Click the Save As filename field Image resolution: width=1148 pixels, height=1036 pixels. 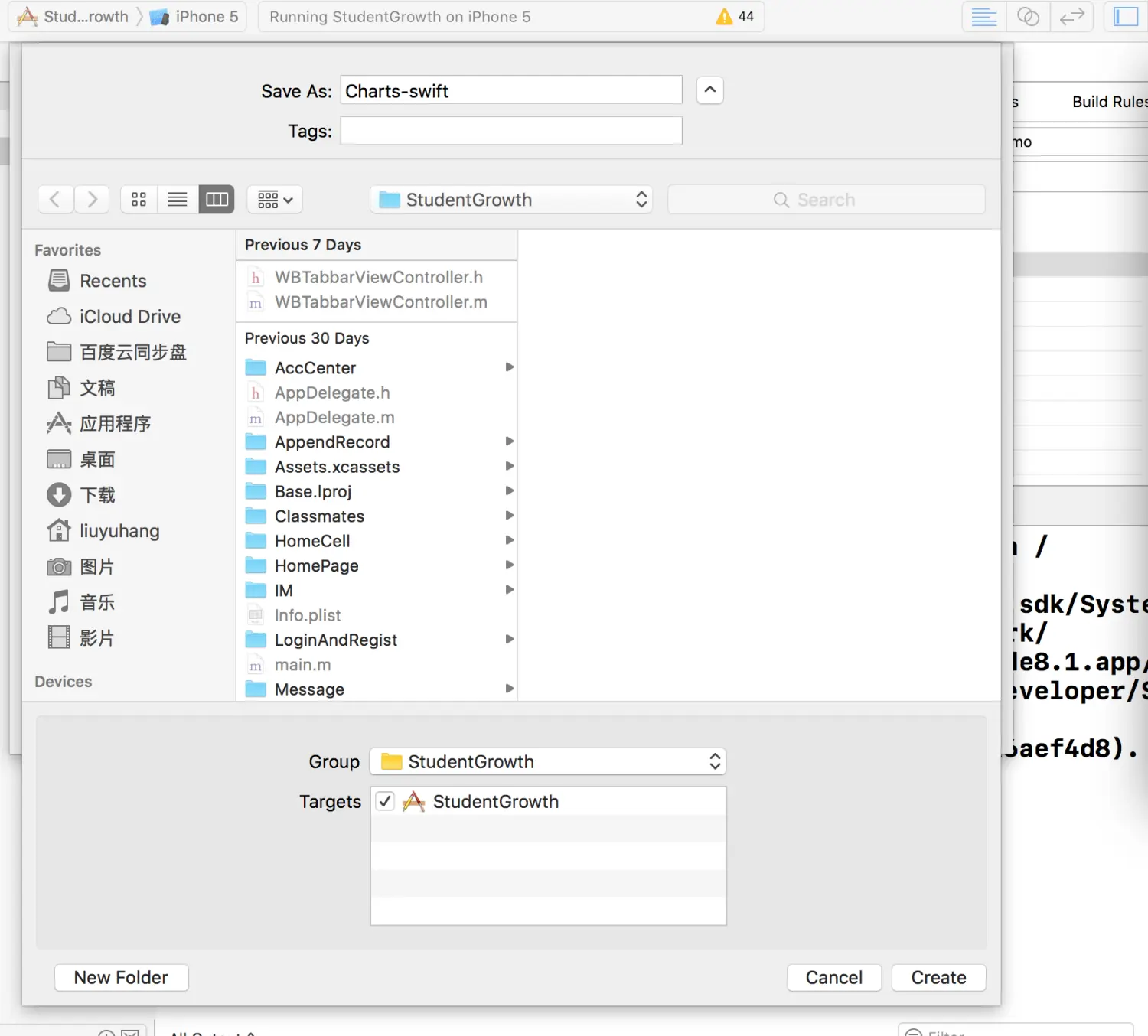tap(511, 90)
